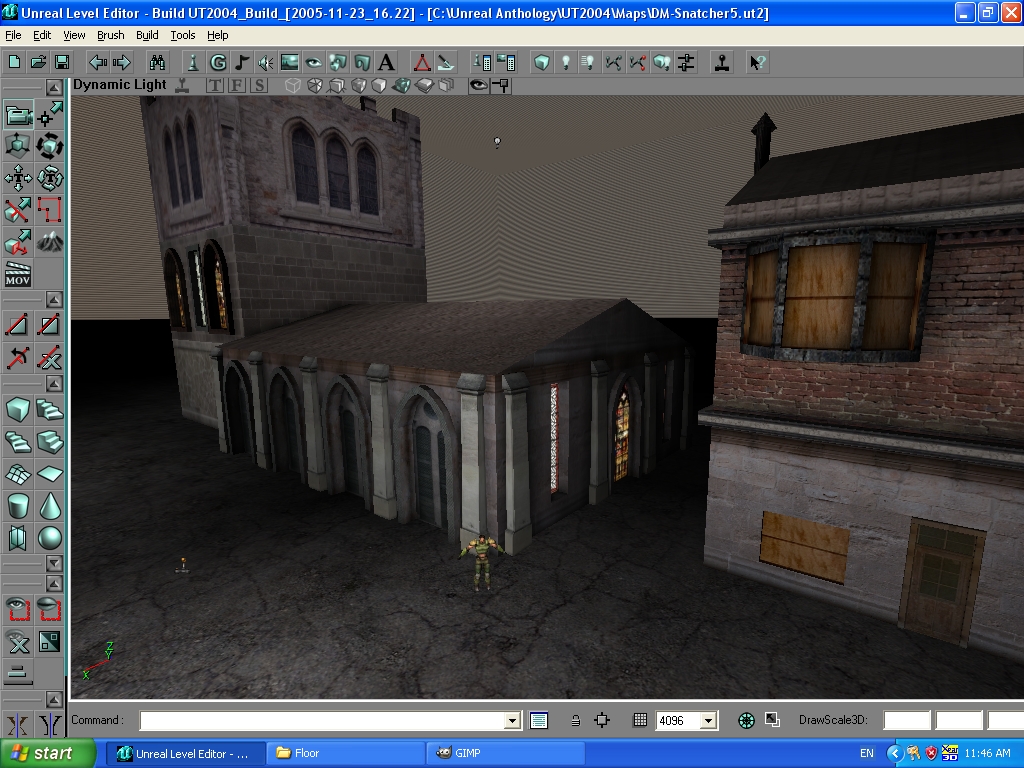The height and width of the screenshot is (768, 1024).
Task: Open the Texture browser from toolbar
Action: (x=290, y=62)
